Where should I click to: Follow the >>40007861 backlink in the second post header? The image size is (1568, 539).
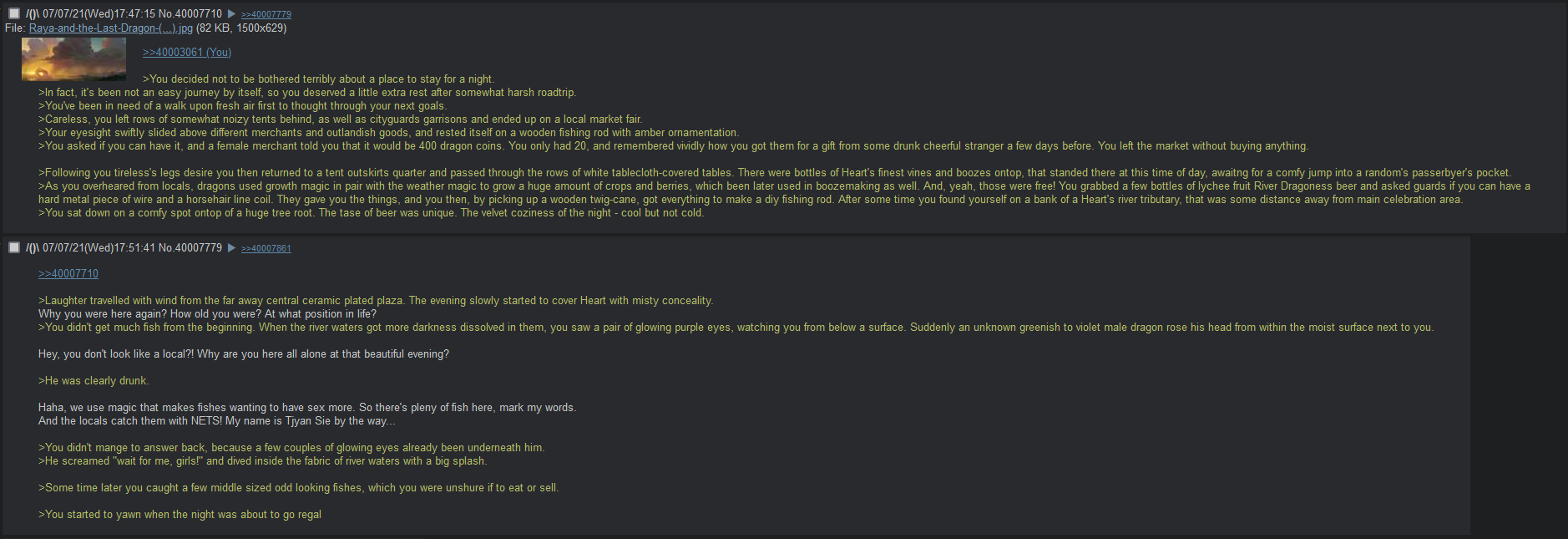[x=266, y=248]
